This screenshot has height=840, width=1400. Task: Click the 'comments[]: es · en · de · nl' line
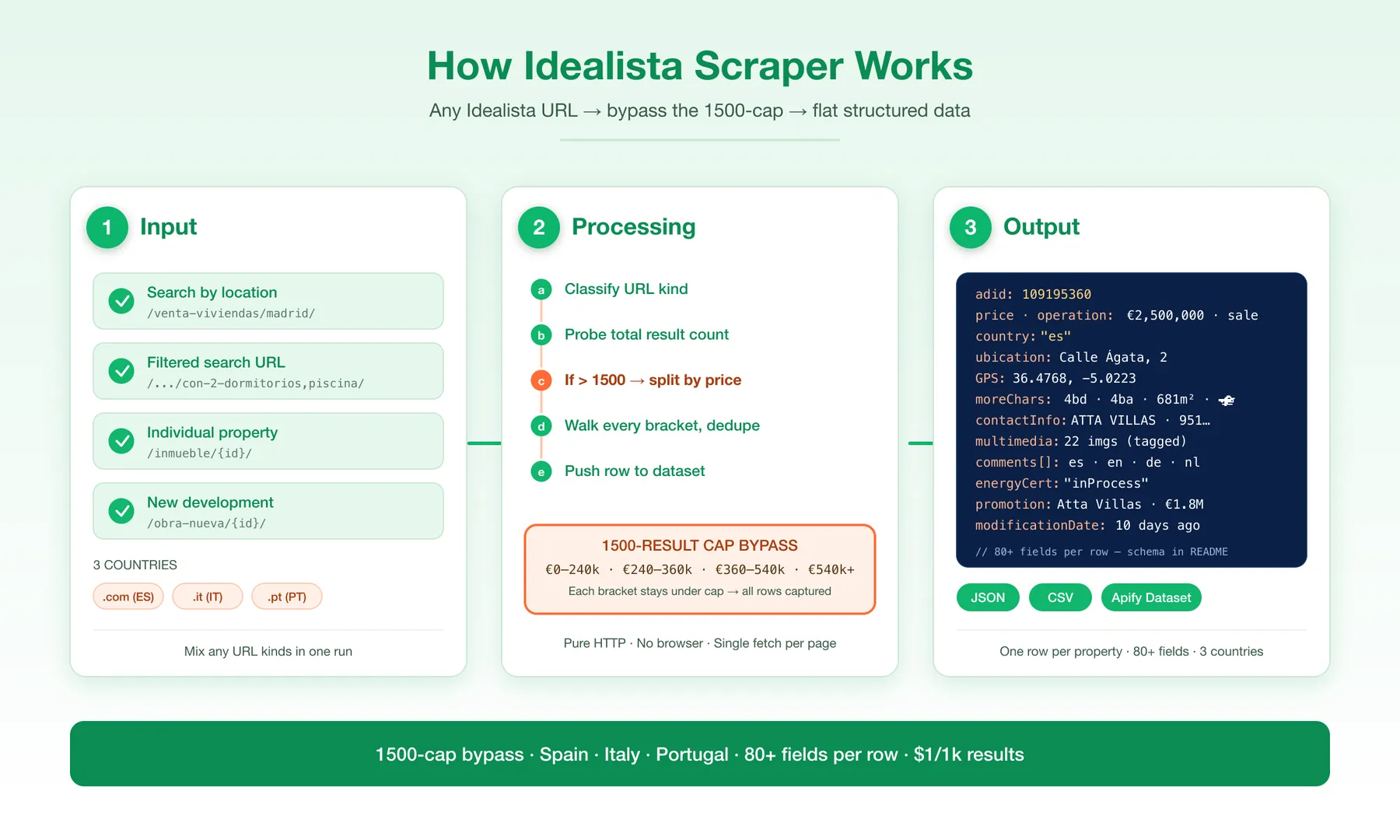click(1087, 462)
